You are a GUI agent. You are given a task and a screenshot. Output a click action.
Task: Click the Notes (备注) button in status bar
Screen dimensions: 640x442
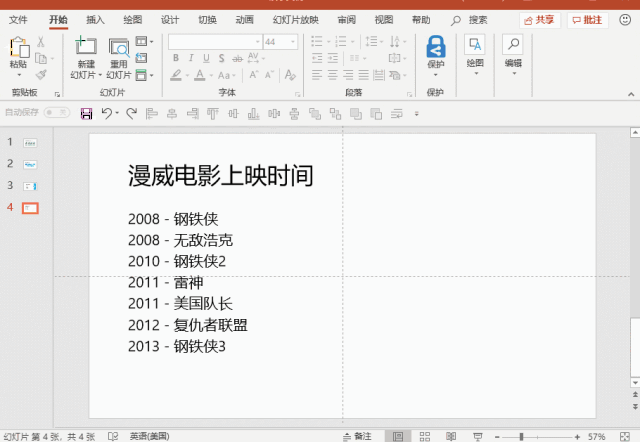click(x=358, y=436)
